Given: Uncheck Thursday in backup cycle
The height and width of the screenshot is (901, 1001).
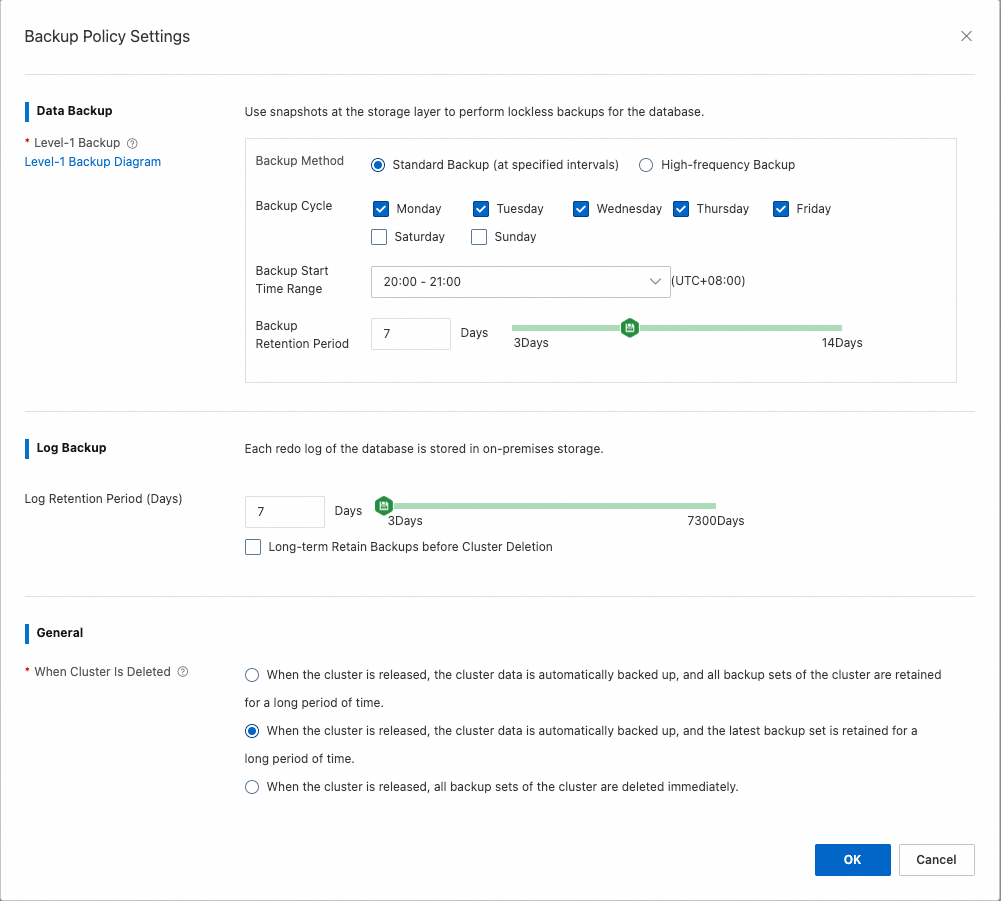Looking at the screenshot, I should (681, 209).
